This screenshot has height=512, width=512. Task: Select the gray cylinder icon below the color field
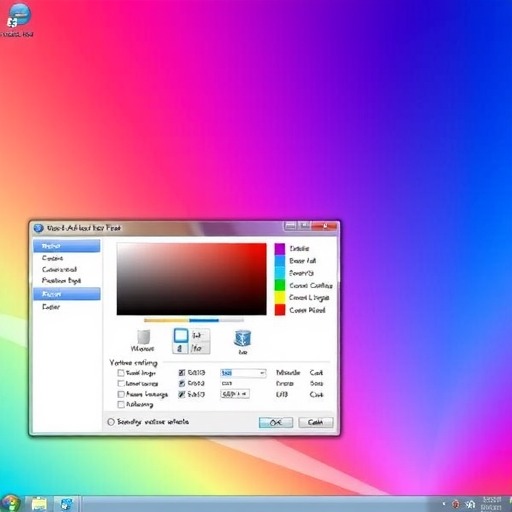click(143, 337)
